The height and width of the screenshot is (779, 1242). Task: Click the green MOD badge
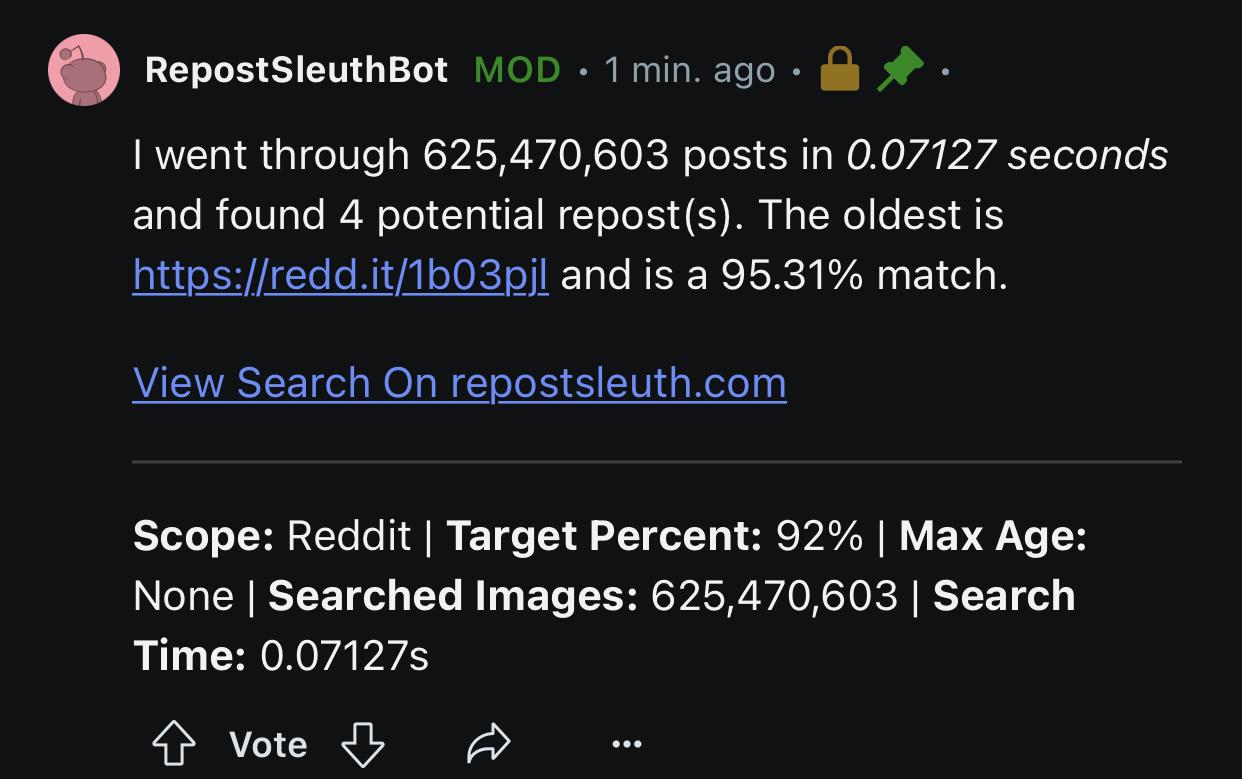click(x=517, y=70)
